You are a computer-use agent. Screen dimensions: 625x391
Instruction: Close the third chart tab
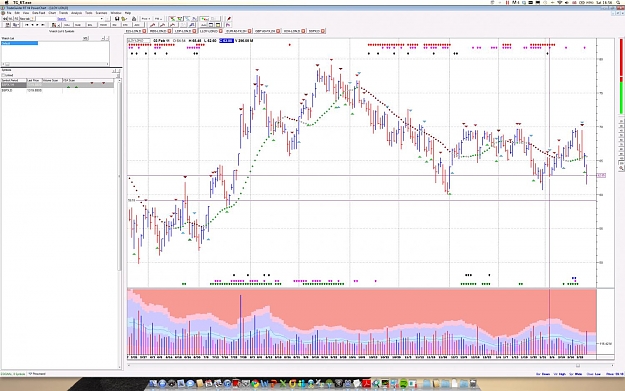click(x=194, y=31)
